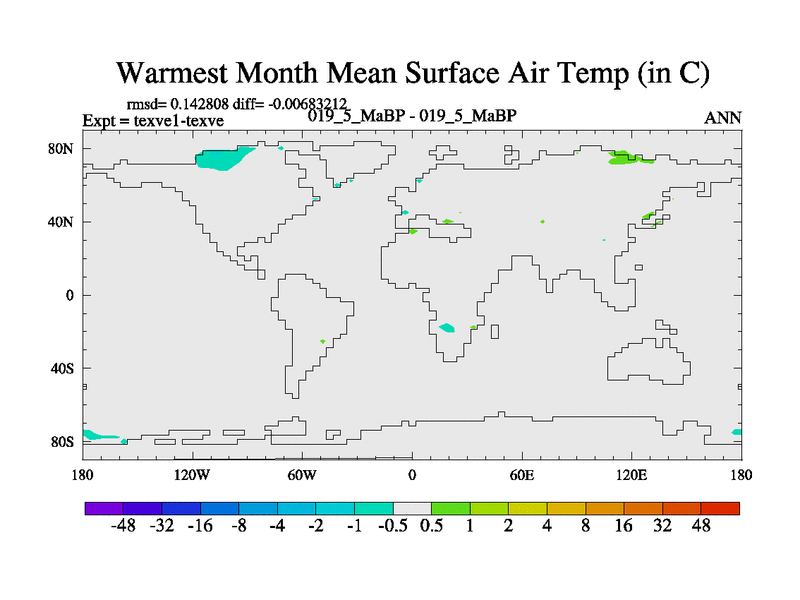
Task: Click the cyan patch off southern Africa
Action: [446, 327]
